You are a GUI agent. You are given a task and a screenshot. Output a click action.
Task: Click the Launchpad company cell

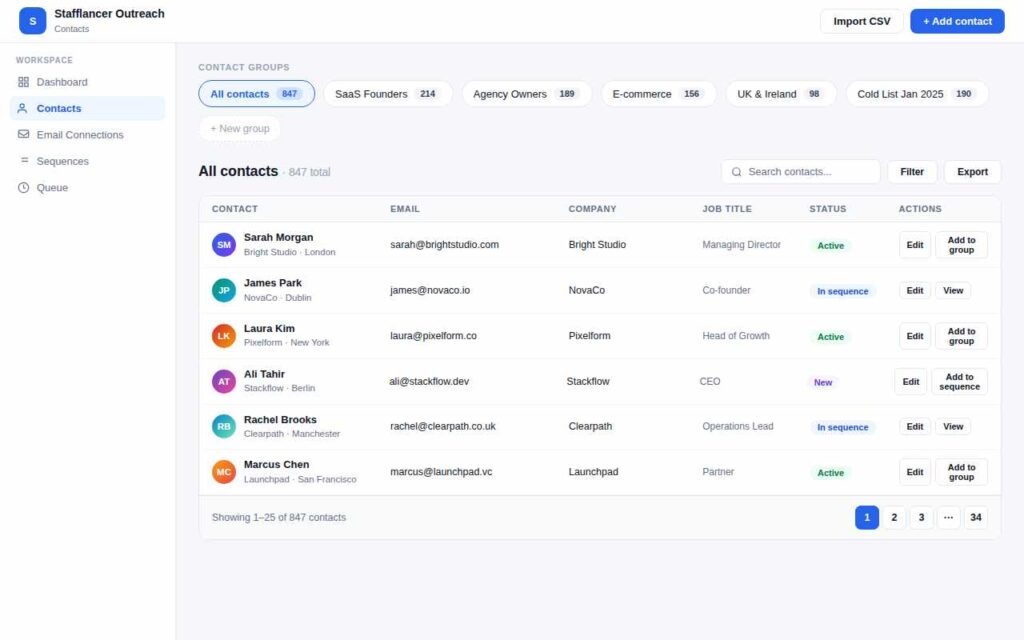point(593,472)
